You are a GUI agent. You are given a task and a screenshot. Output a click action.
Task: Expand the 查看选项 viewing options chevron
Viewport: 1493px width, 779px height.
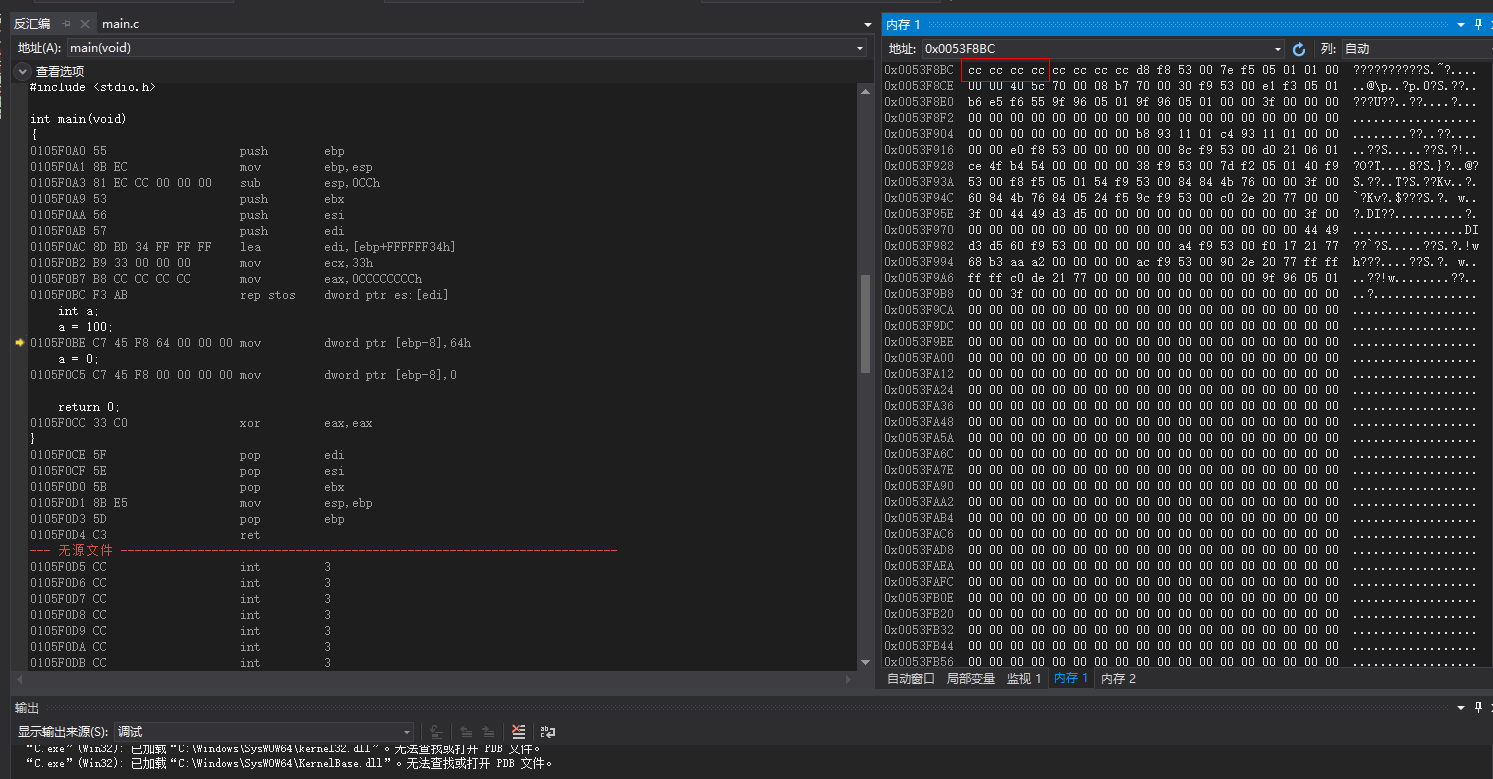(22, 71)
